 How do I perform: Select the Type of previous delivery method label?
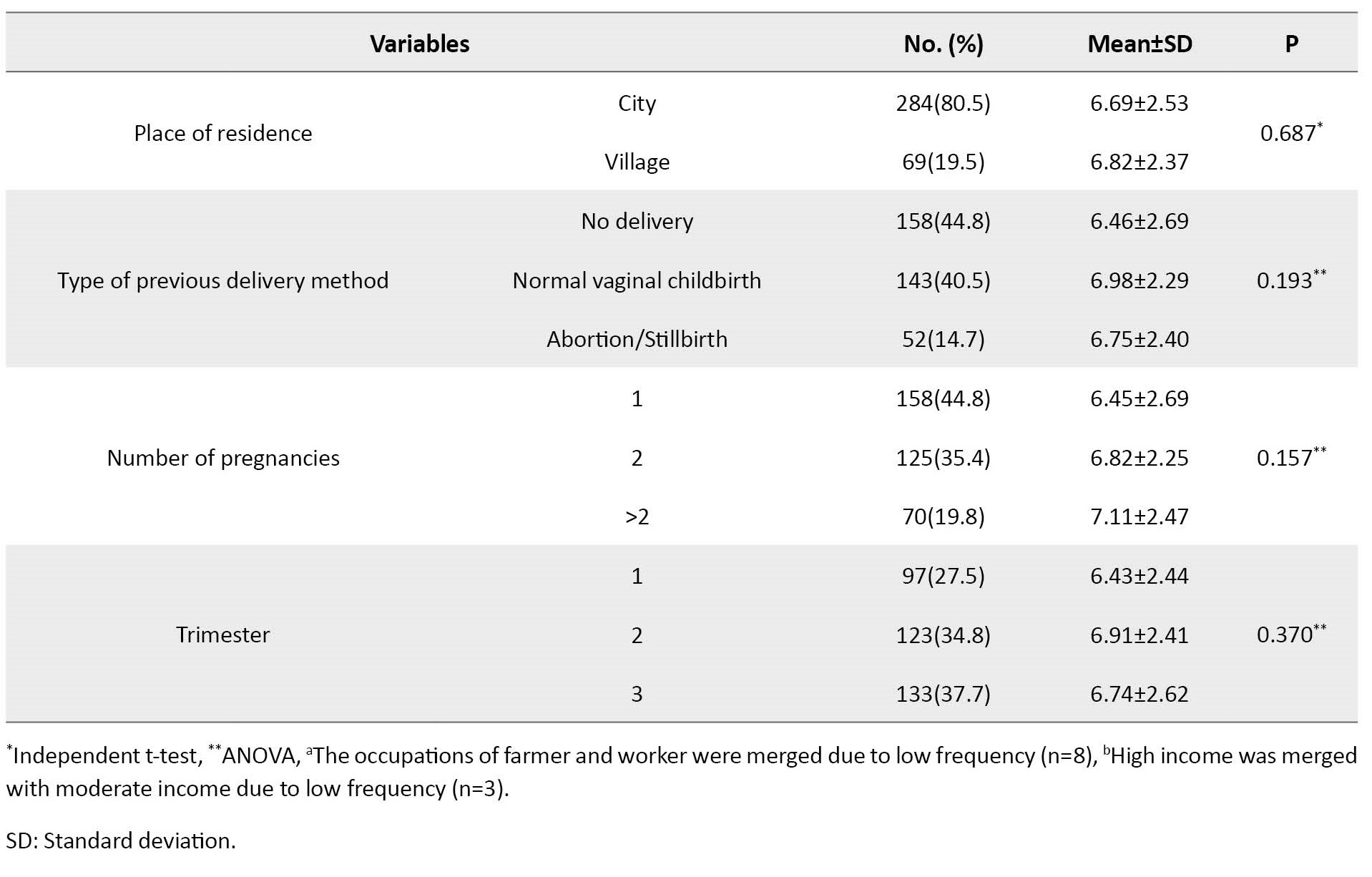click(x=223, y=280)
